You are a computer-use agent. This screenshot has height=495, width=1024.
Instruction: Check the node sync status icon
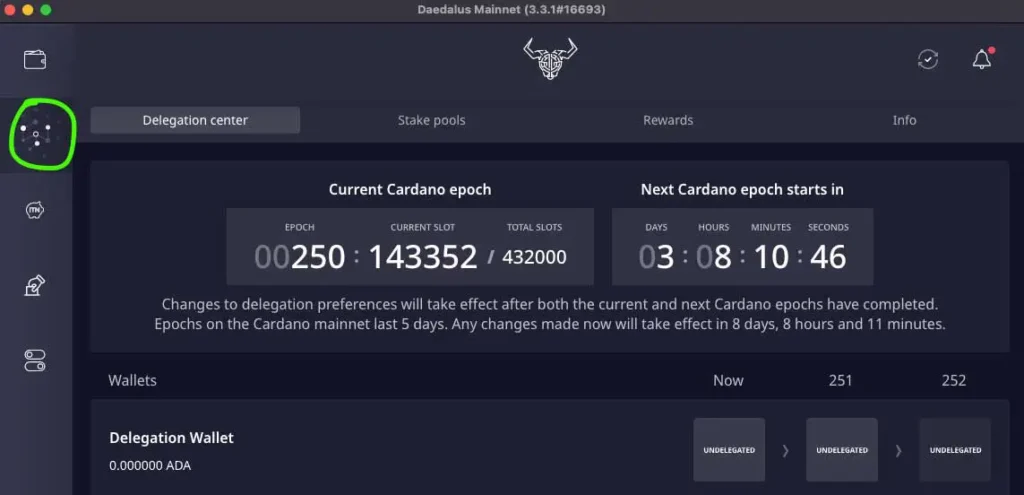[927, 59]
